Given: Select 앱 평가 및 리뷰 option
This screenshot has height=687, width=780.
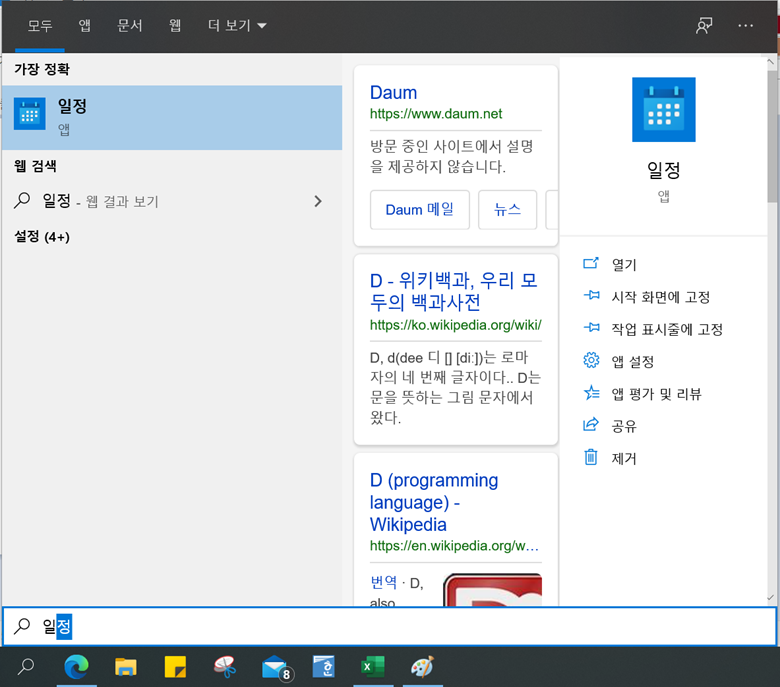Looking at the screenshot, I should click(x=656, y=393).
